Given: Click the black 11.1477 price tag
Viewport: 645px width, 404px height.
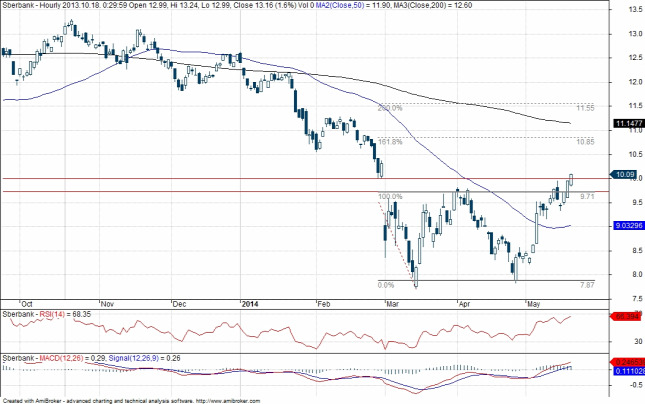Looking at the screenshot, I should click(628, 123).
